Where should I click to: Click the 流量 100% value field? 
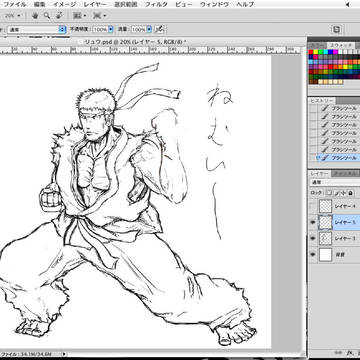[x=138, y=29]
